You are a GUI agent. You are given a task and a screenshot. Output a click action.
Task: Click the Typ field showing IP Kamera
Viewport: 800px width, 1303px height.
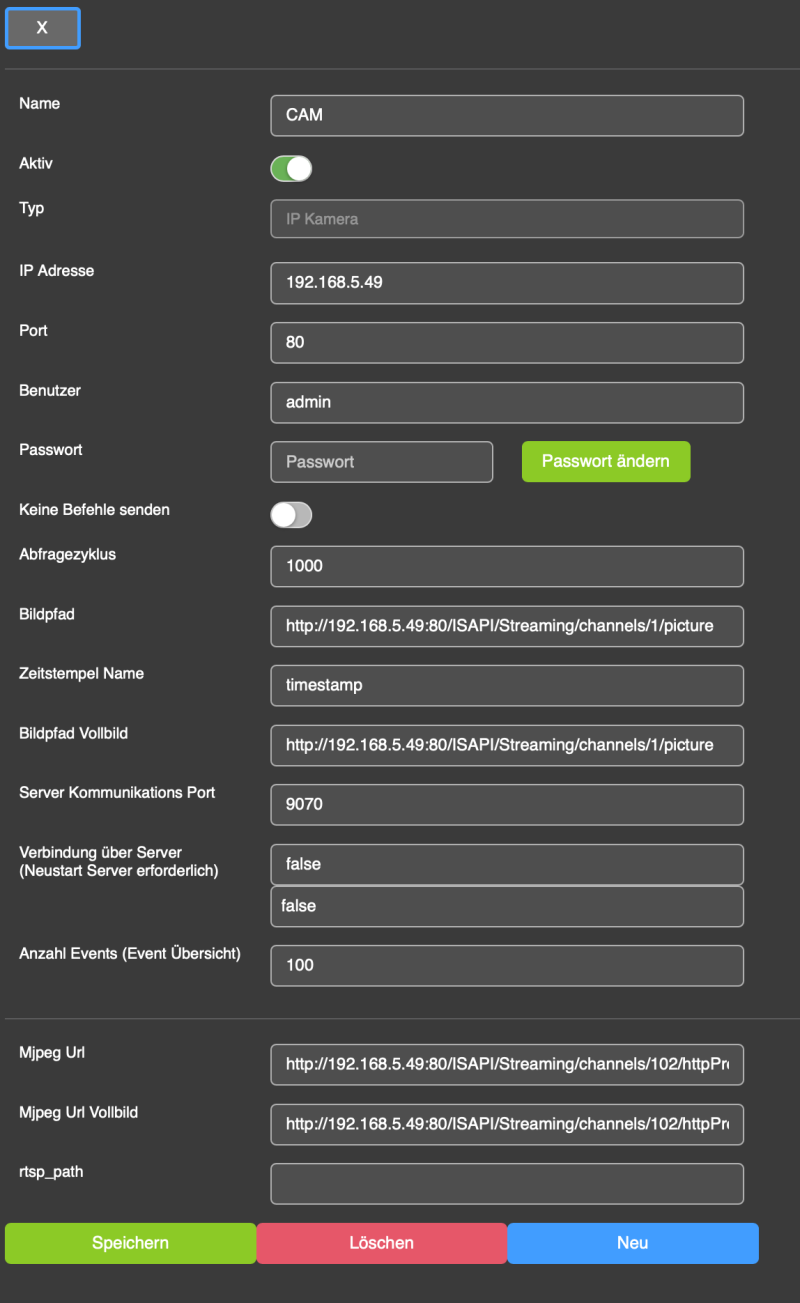[506, 218]
